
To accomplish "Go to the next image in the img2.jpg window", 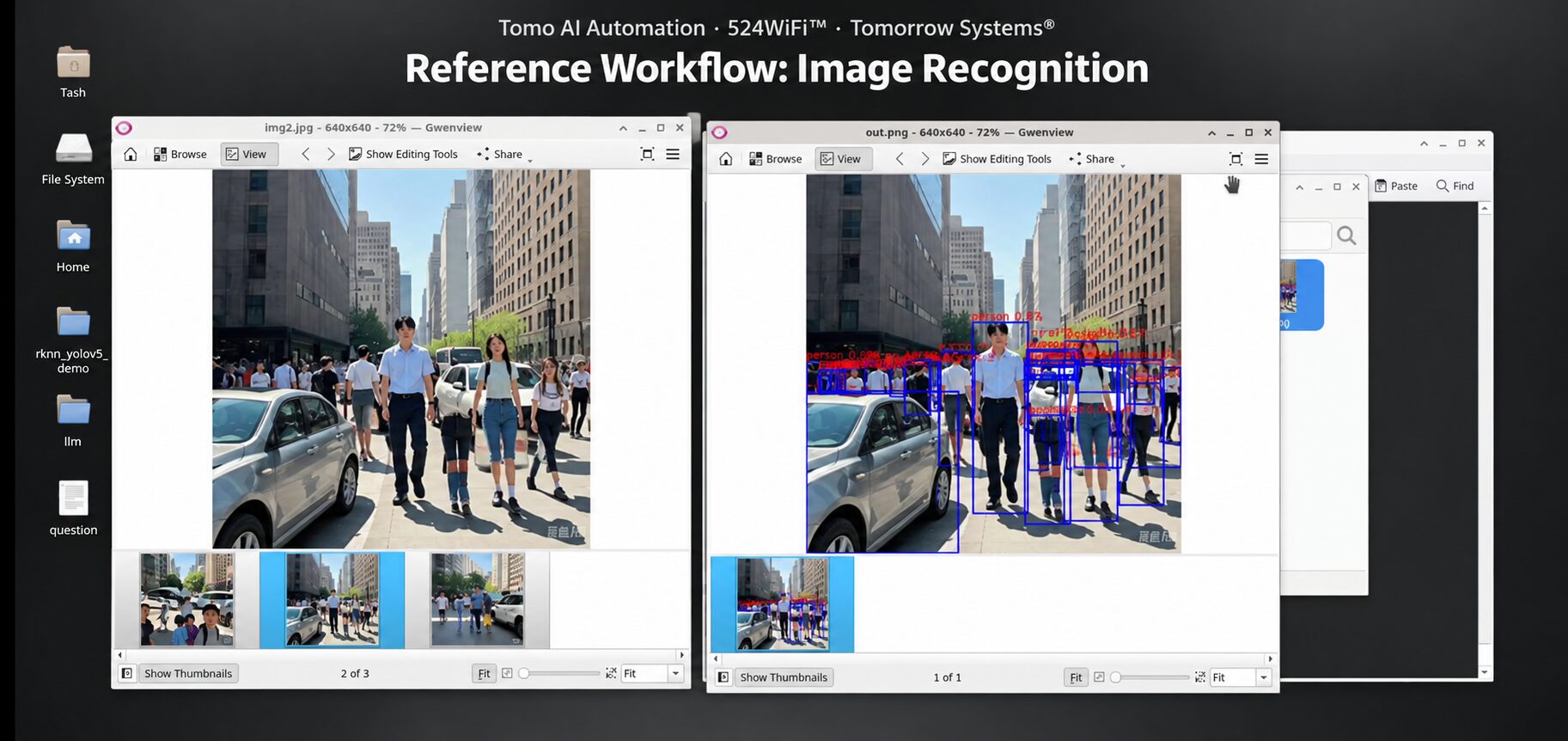I will click(x=331, y=154).
